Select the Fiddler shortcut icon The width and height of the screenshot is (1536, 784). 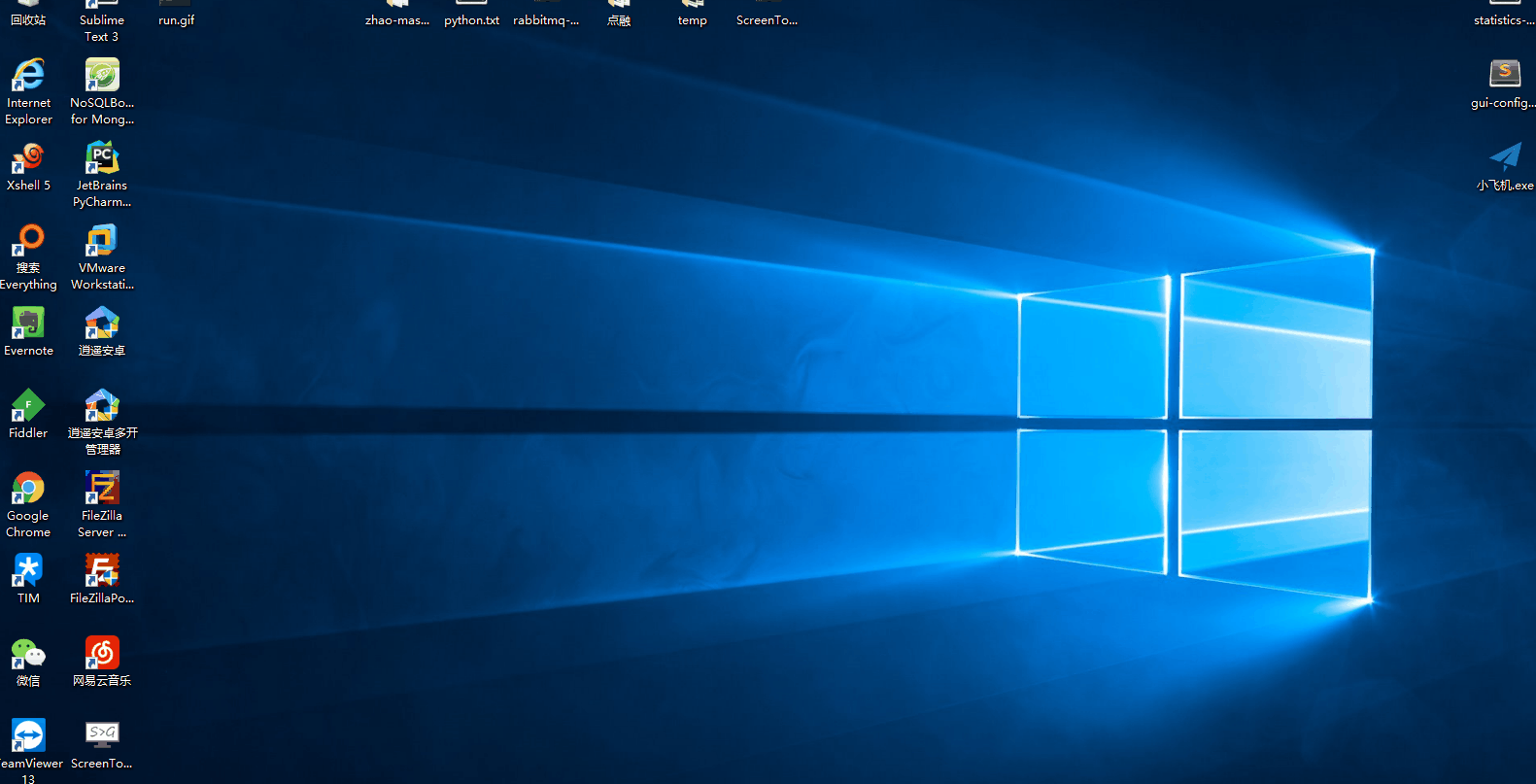click(28, 406)
